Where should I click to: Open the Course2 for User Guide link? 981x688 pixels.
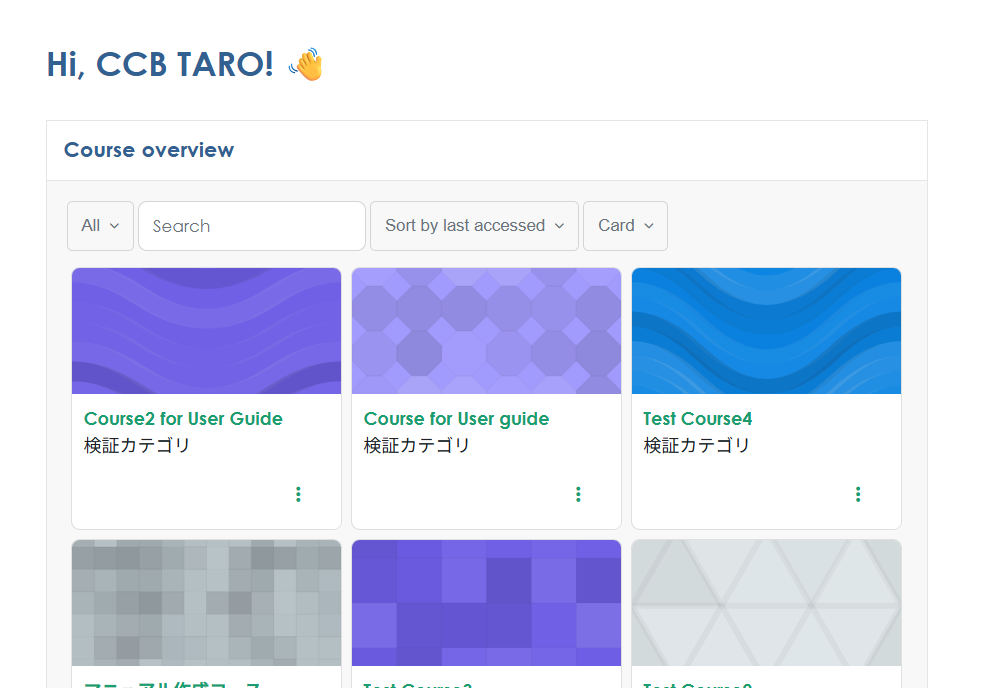click(x=183, y=419)
